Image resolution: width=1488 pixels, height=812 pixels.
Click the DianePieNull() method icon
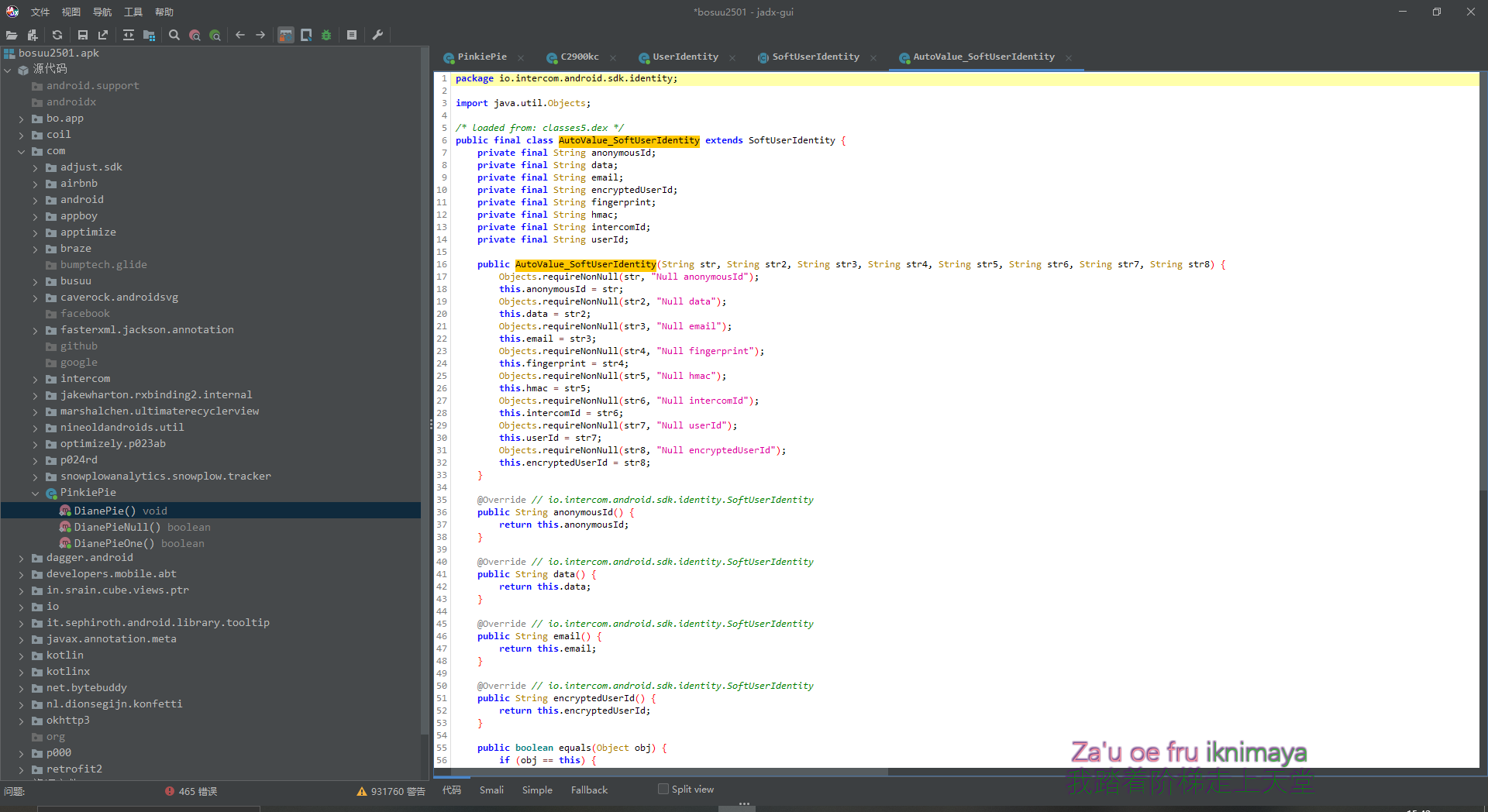pyautogui.click(x=65, y=527)
